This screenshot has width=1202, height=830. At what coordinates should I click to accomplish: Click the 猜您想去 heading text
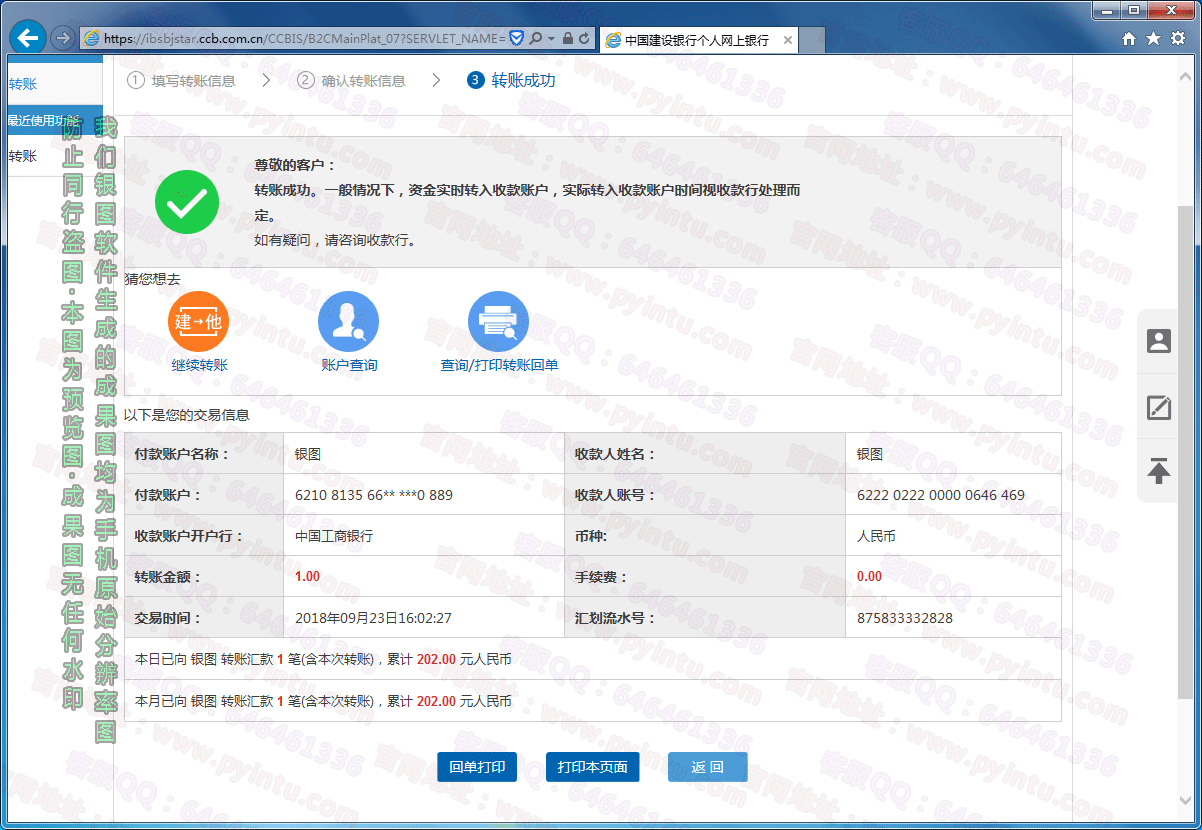click(152, 279)
